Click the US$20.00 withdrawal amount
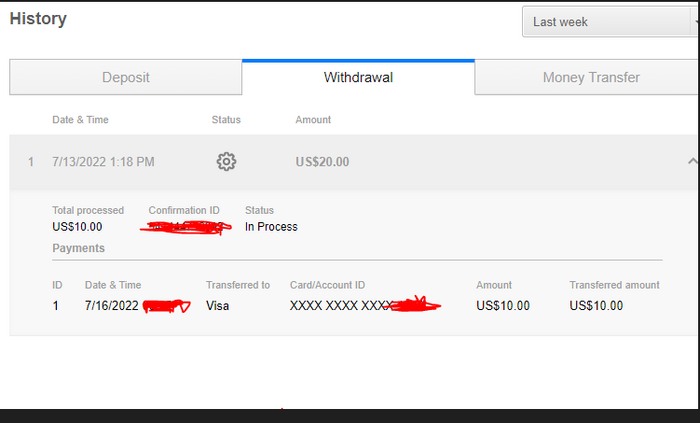The image size is (700, 423). (322, 162)
